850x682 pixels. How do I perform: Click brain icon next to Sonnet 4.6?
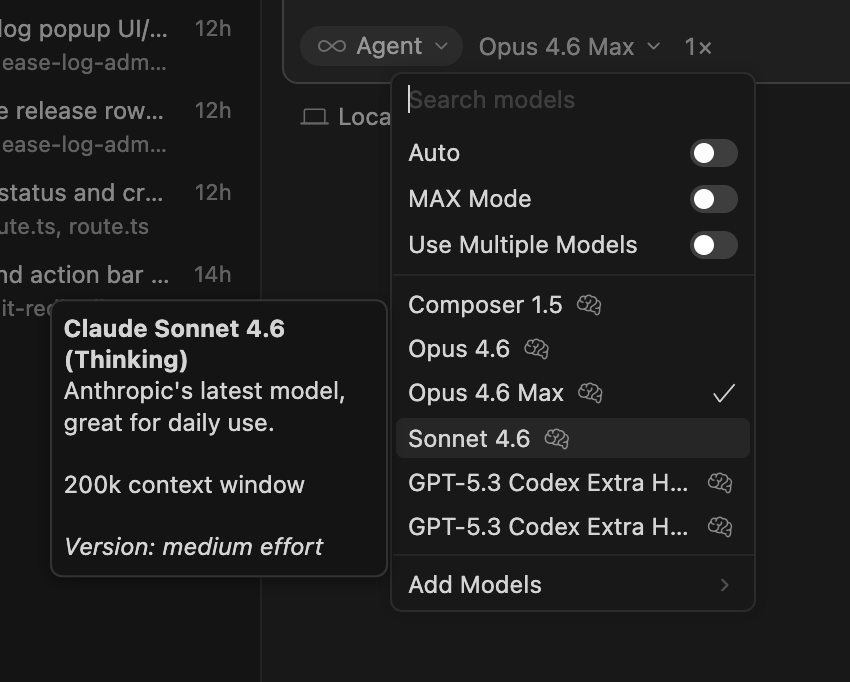557,438
